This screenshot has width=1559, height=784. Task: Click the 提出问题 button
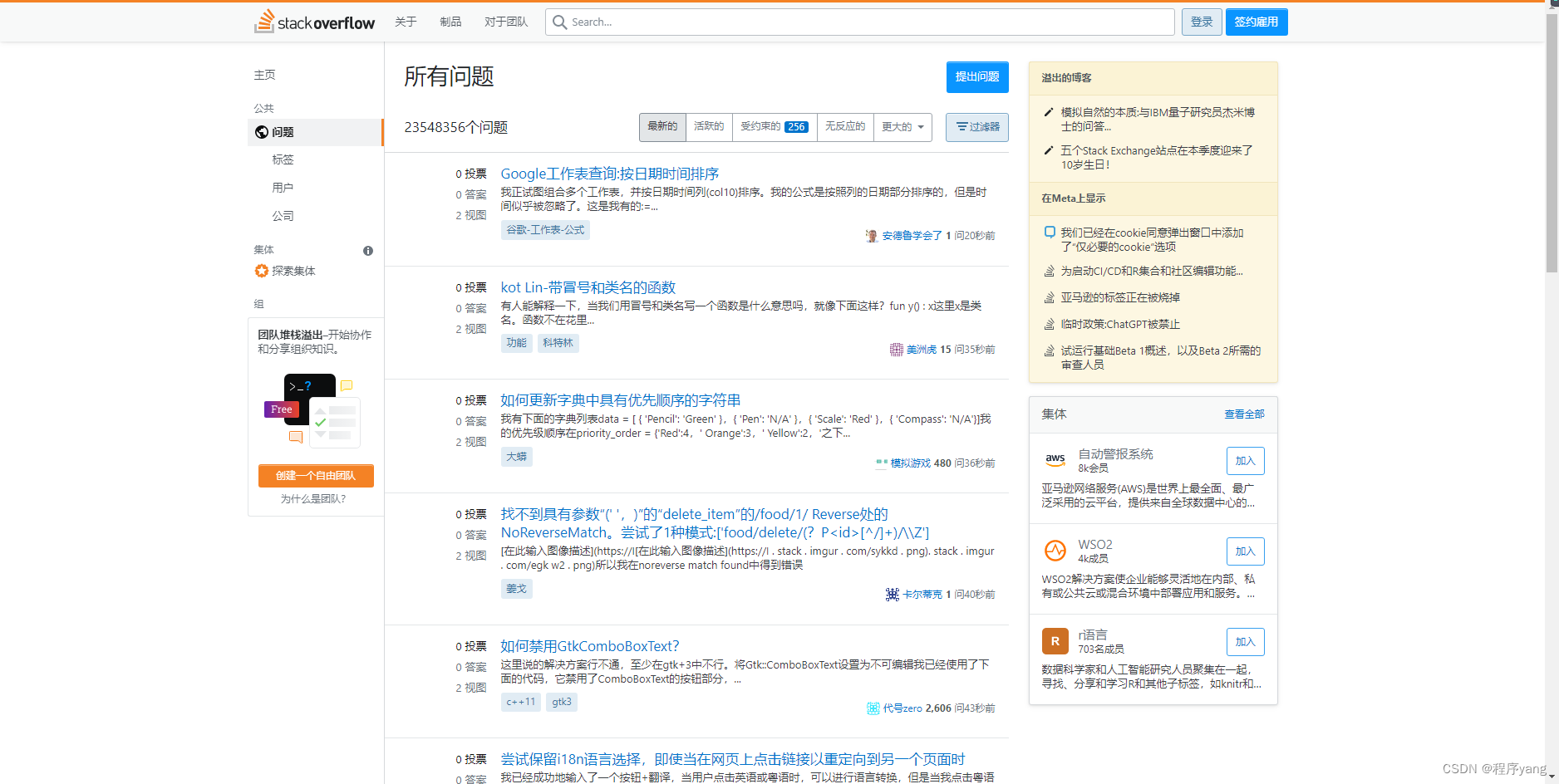(977, 76)
